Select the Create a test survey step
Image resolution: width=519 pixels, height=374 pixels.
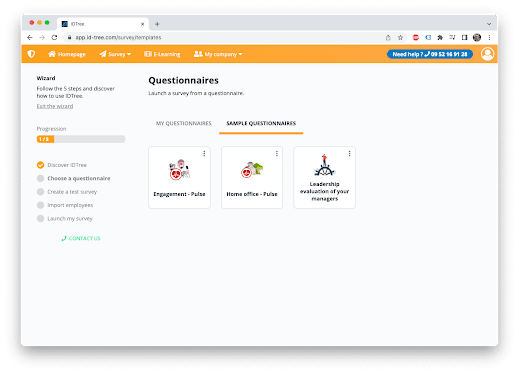click(x=72, y=192)
